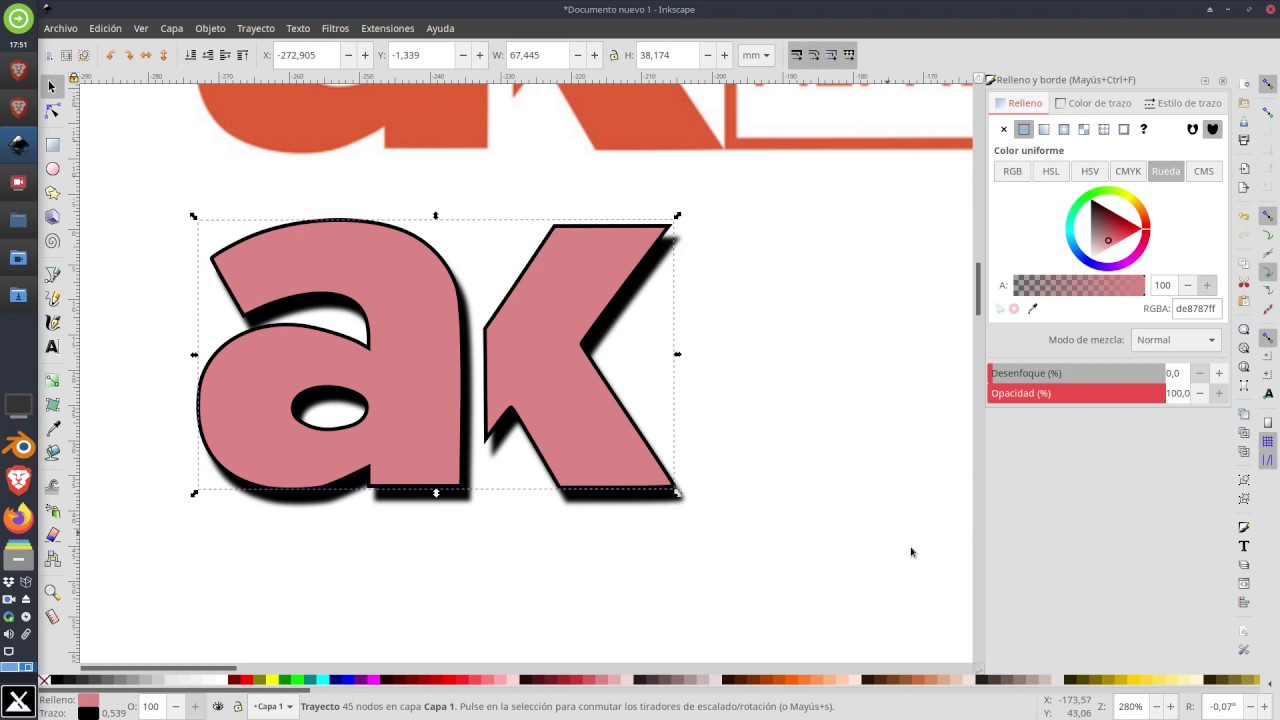Choose flat color fill type
This screenshot has width=1280, height=720.
[1024, 129]
